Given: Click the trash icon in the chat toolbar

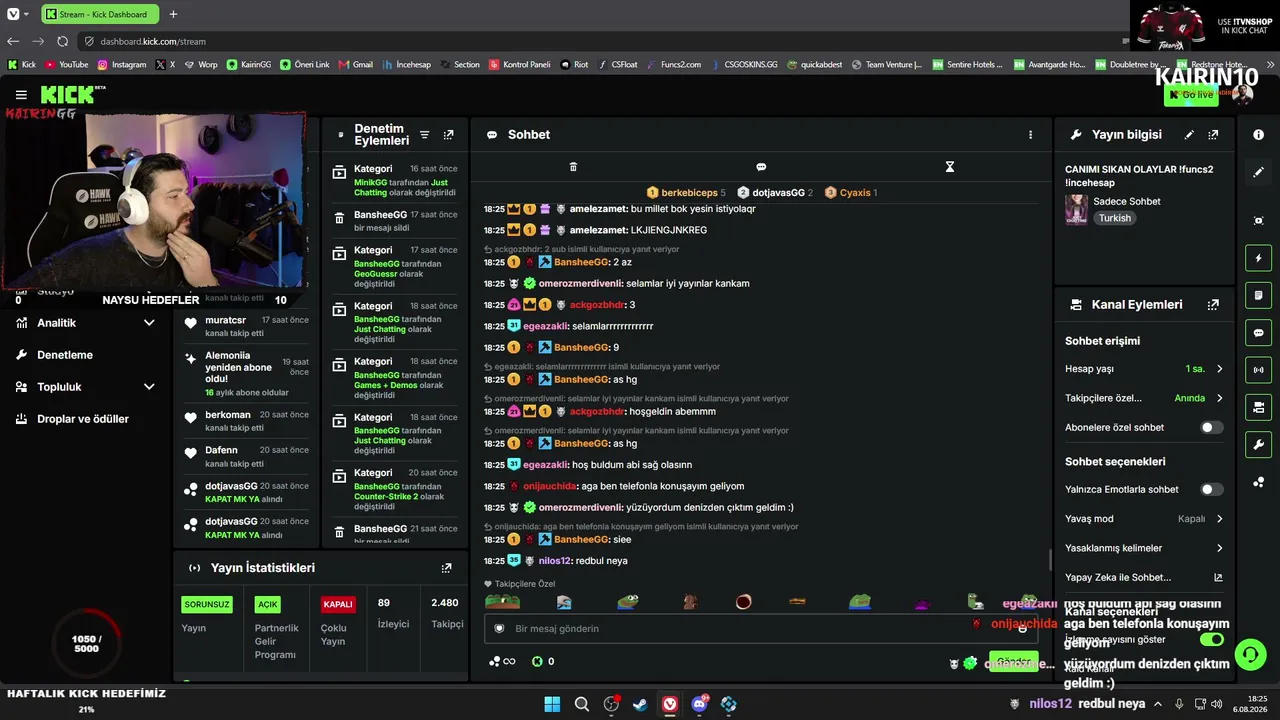Looking at the screenshot, I should point(573,167).
